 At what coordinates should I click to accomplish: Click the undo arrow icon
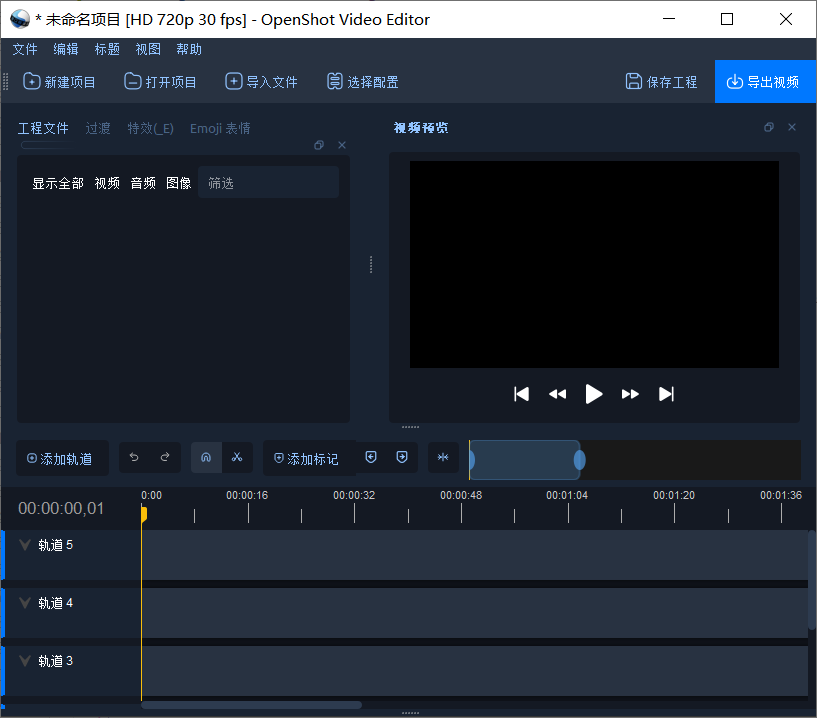(x=133, y=457)
